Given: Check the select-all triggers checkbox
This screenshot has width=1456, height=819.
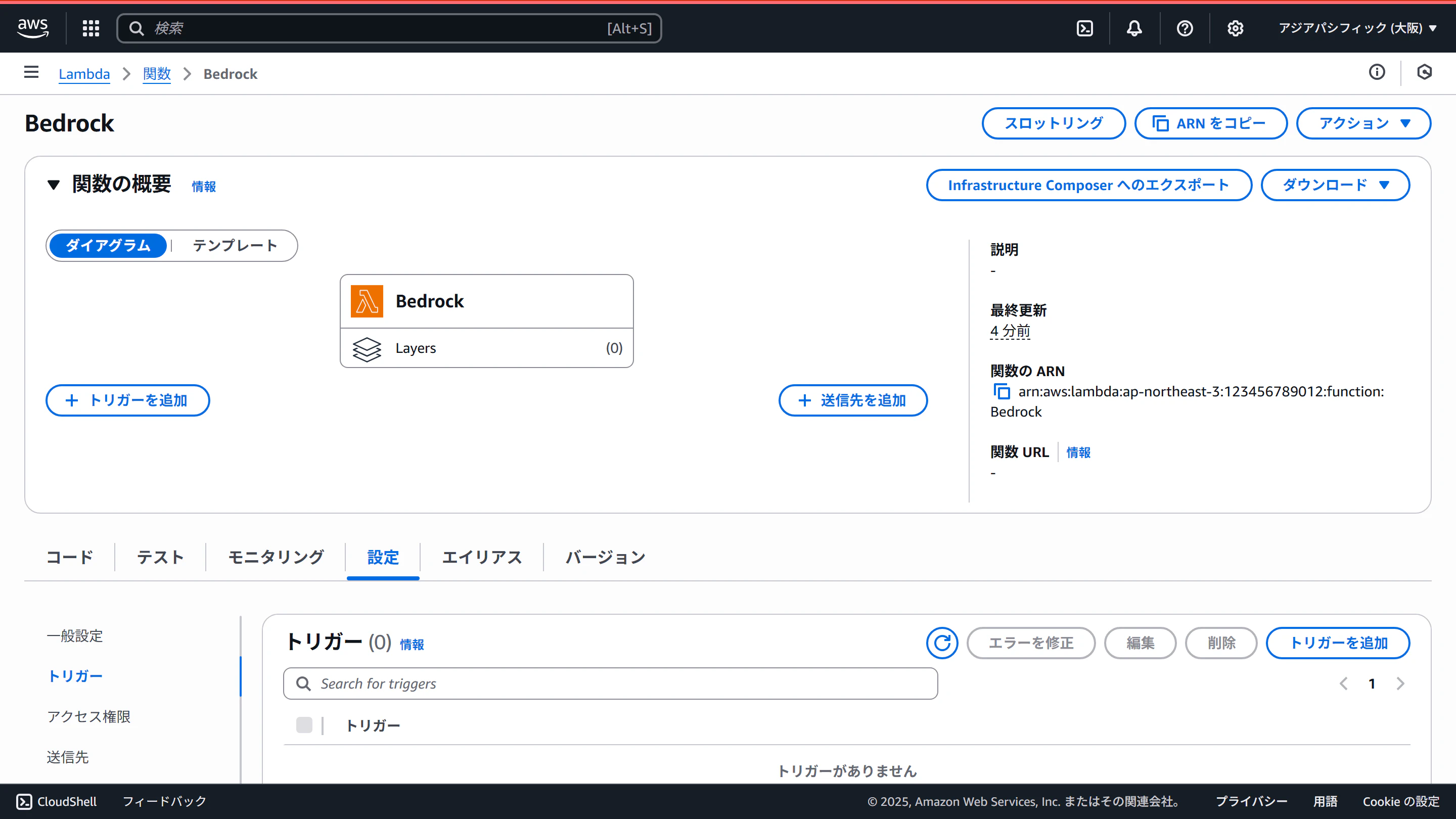Looking at the screenshot, I should coord(304,724).
